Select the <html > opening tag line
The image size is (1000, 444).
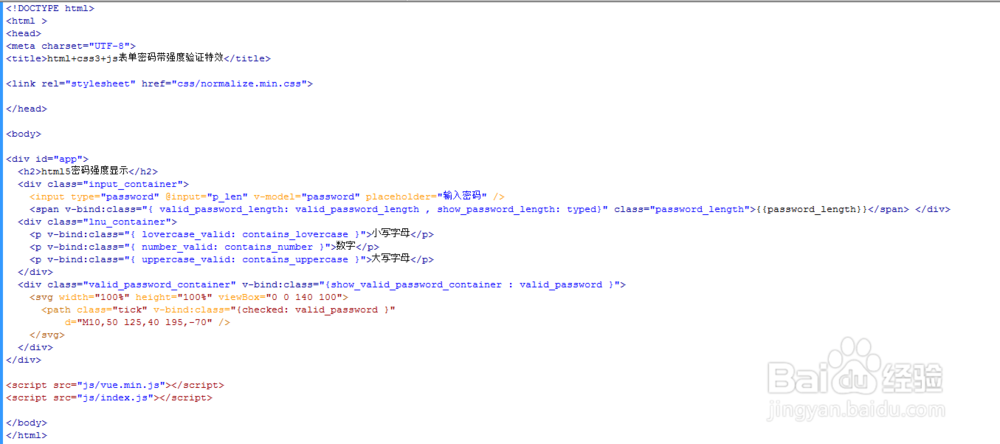(27, 21)
